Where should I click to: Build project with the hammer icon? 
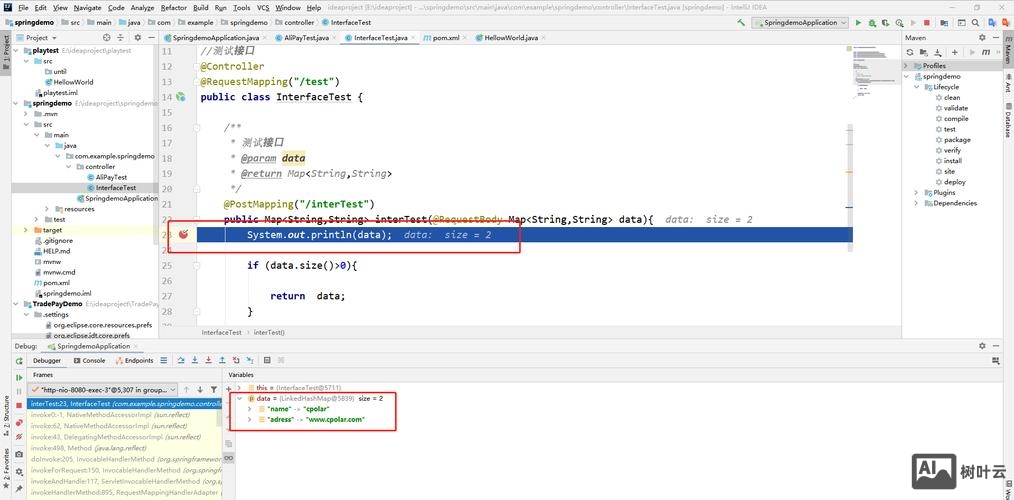pyautogui.click(x=741, y=22)
